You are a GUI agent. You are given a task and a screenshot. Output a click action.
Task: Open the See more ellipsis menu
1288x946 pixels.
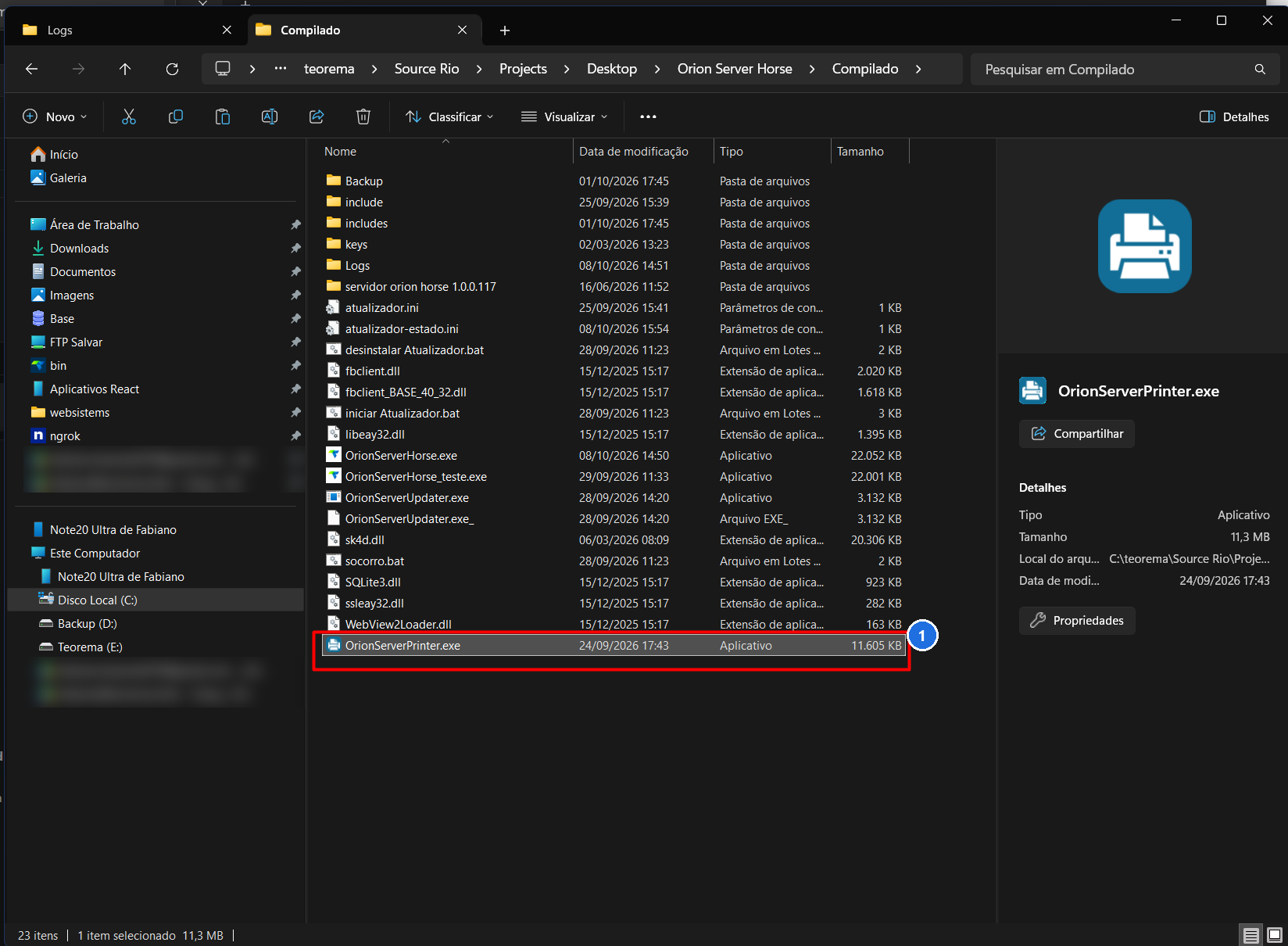[x=648, y=116]
